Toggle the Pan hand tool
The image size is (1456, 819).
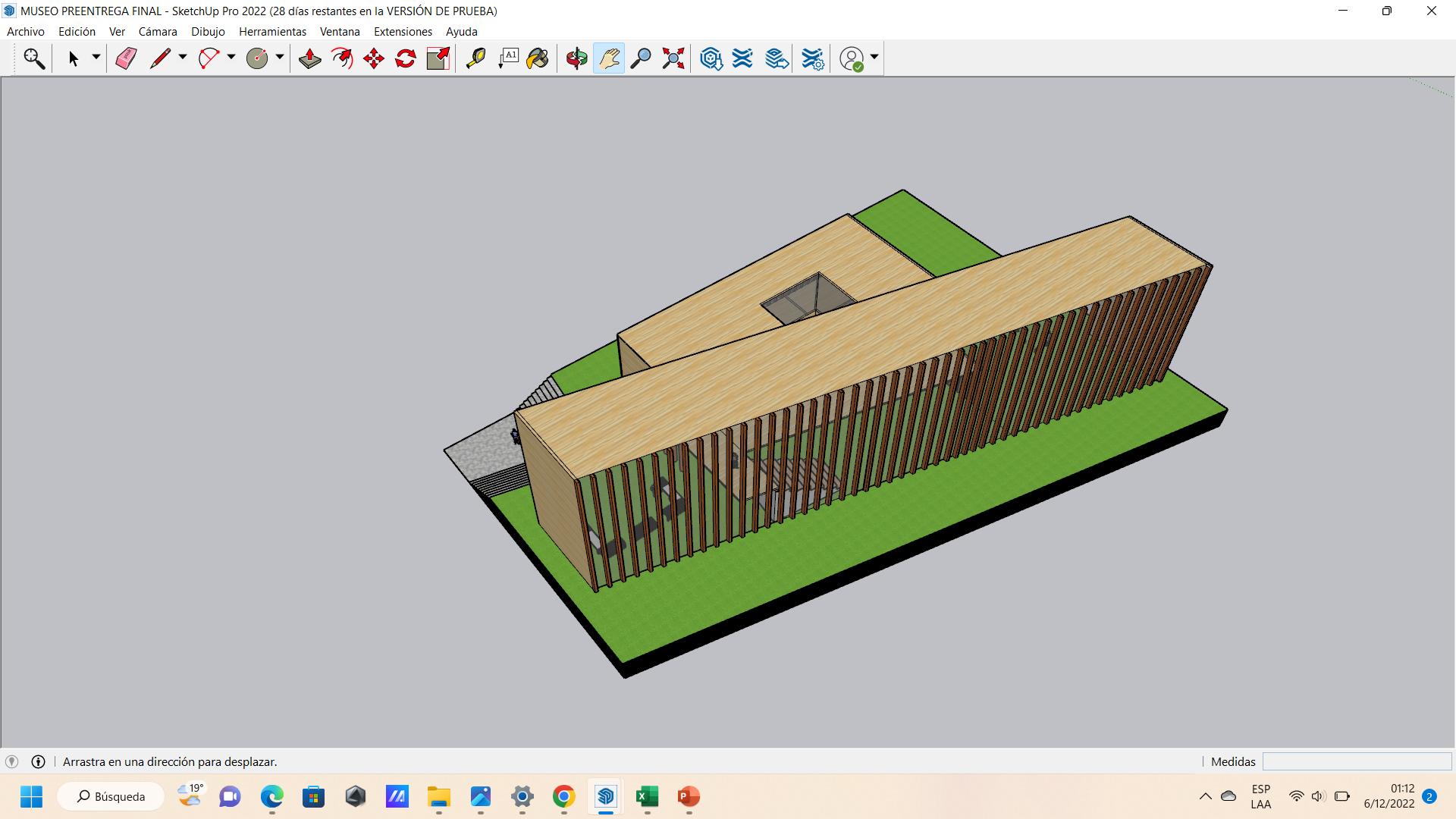[609, 58]
